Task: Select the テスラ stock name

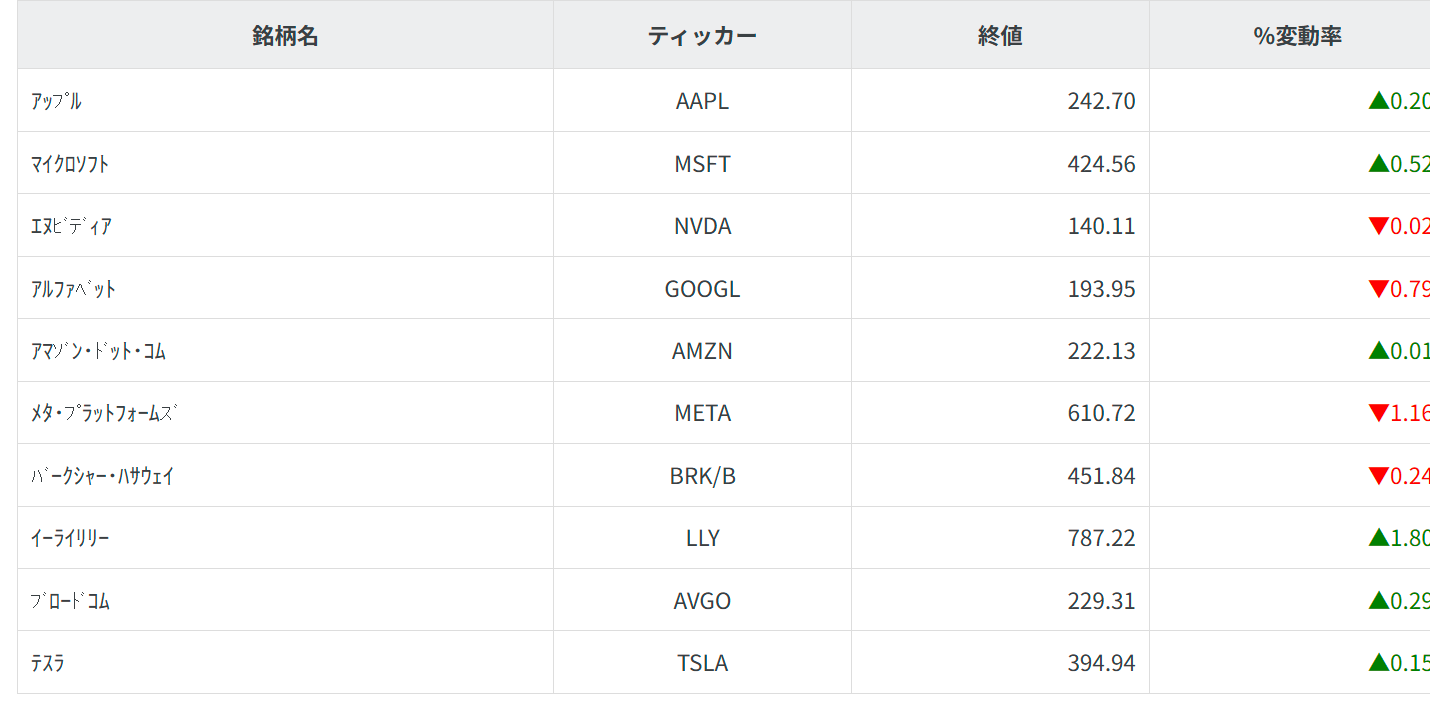Action: [48, 663]
